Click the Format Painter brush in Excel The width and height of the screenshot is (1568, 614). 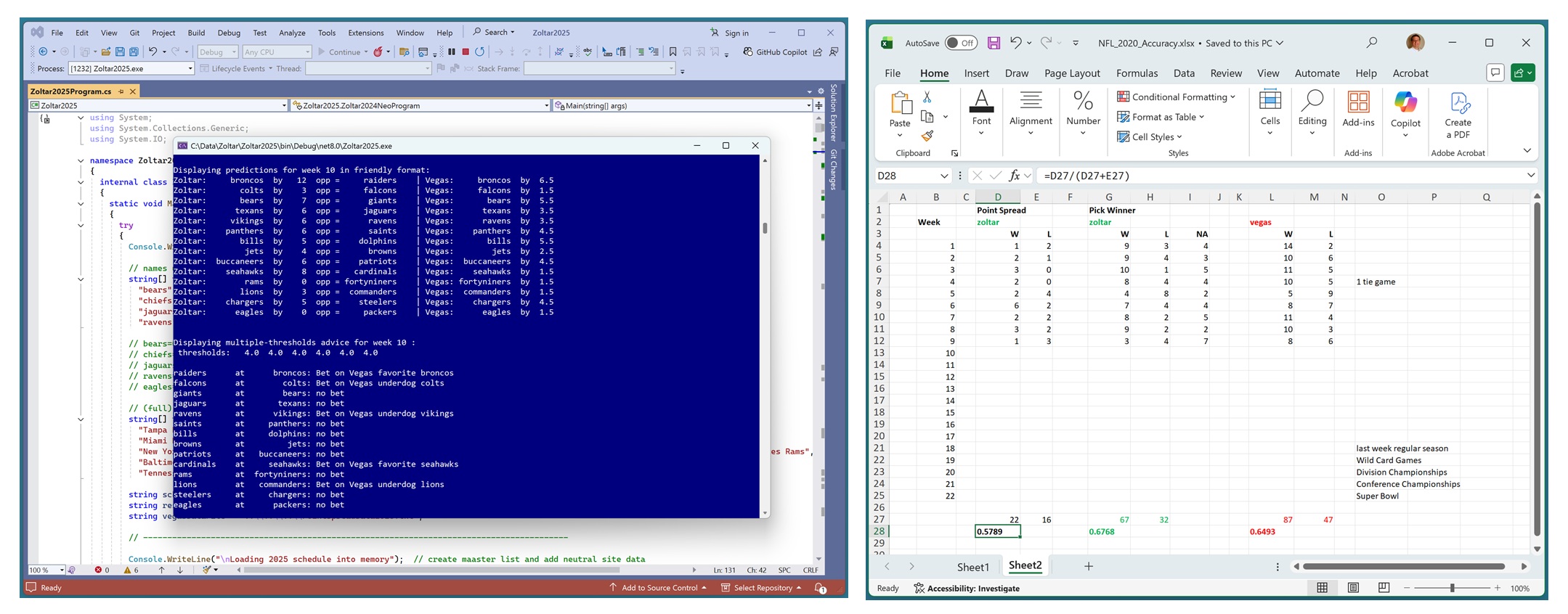pyautogui.click(x=927, y=136)
